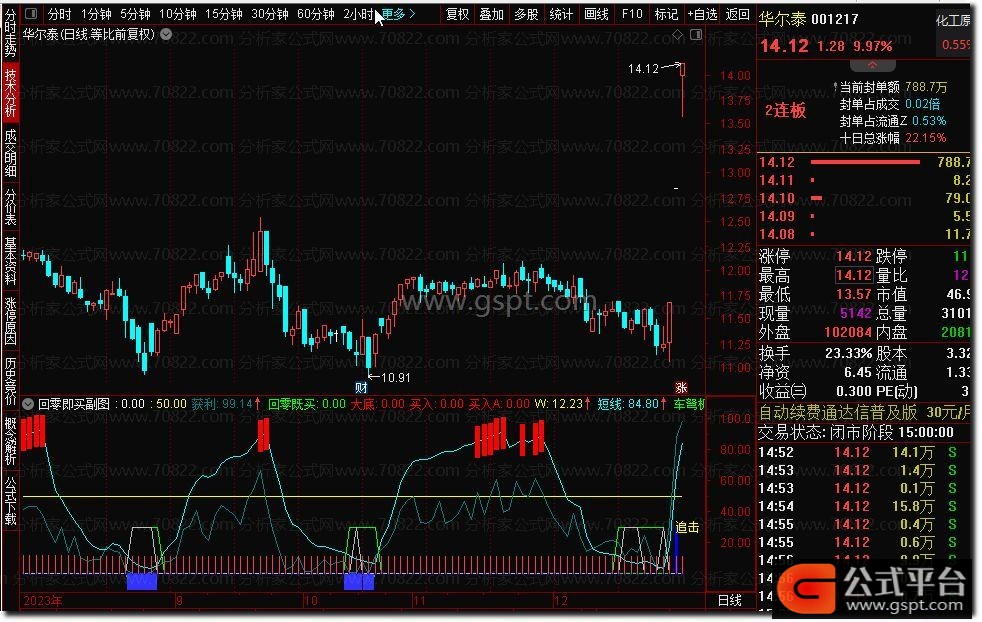982x622 pixels.
Task: Open the 回零即买副图 indicator dropdown arrow
Action: point(28,405)
